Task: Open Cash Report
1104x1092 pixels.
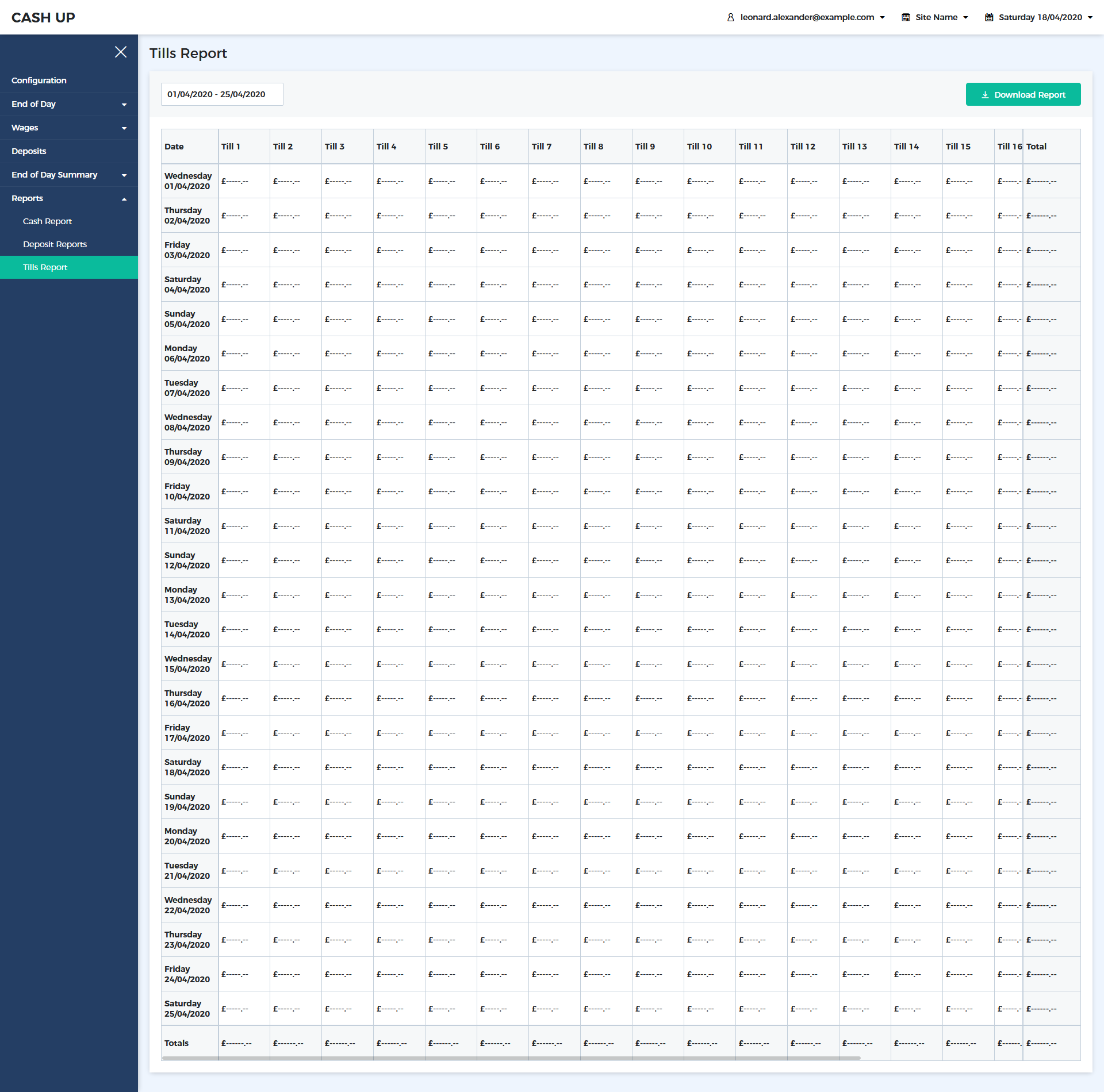Action: pos(47,221)
